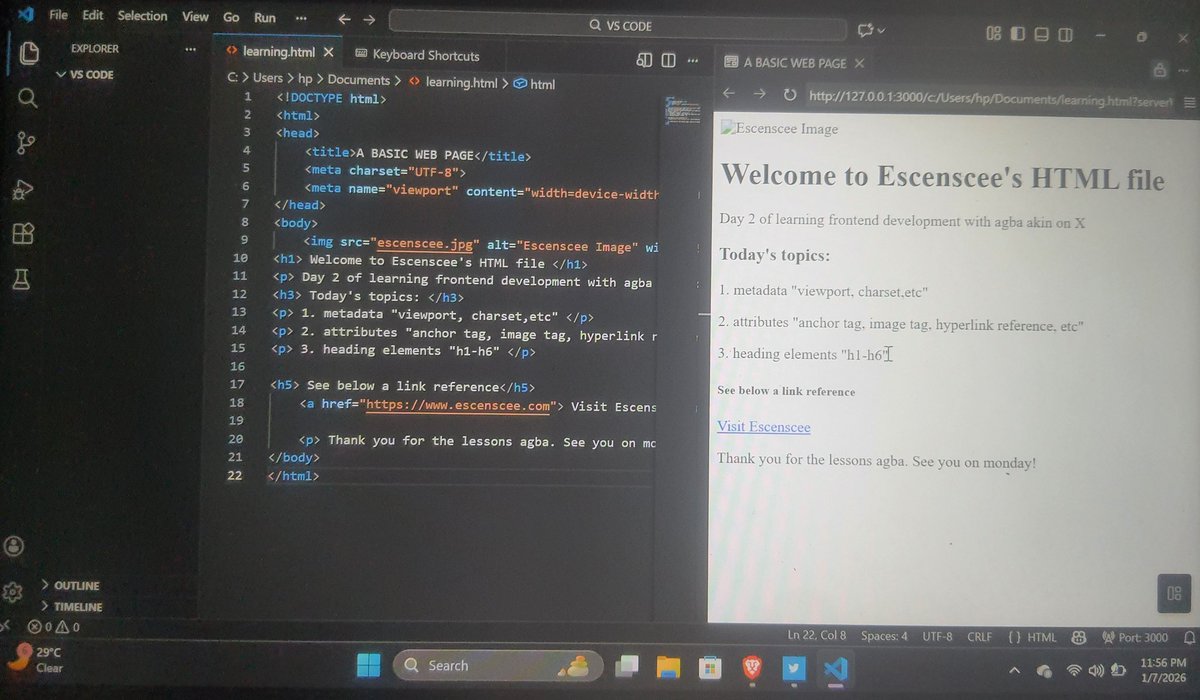Show hidden system tray icons chevron
Viewport: 1200px width, 700px height.
[x=1015, y=670]
